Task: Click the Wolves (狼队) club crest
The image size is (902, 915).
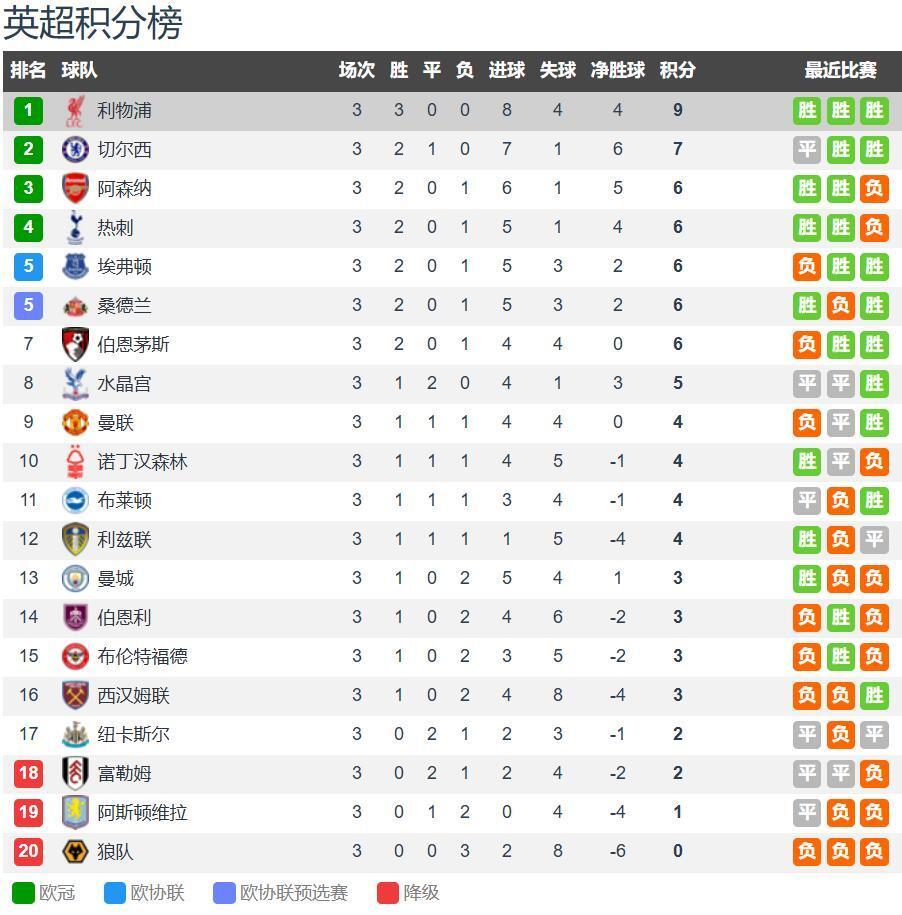Action: coord(75,852)
